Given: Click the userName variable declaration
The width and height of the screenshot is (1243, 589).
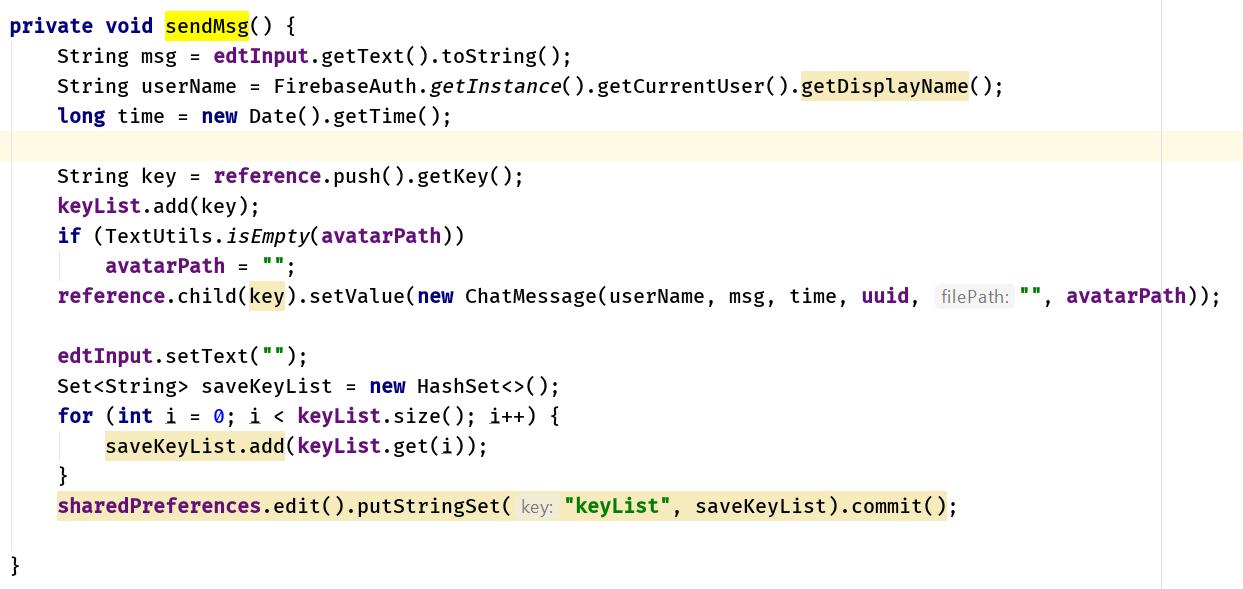Looking at the screenshot, I should (189, 86).
